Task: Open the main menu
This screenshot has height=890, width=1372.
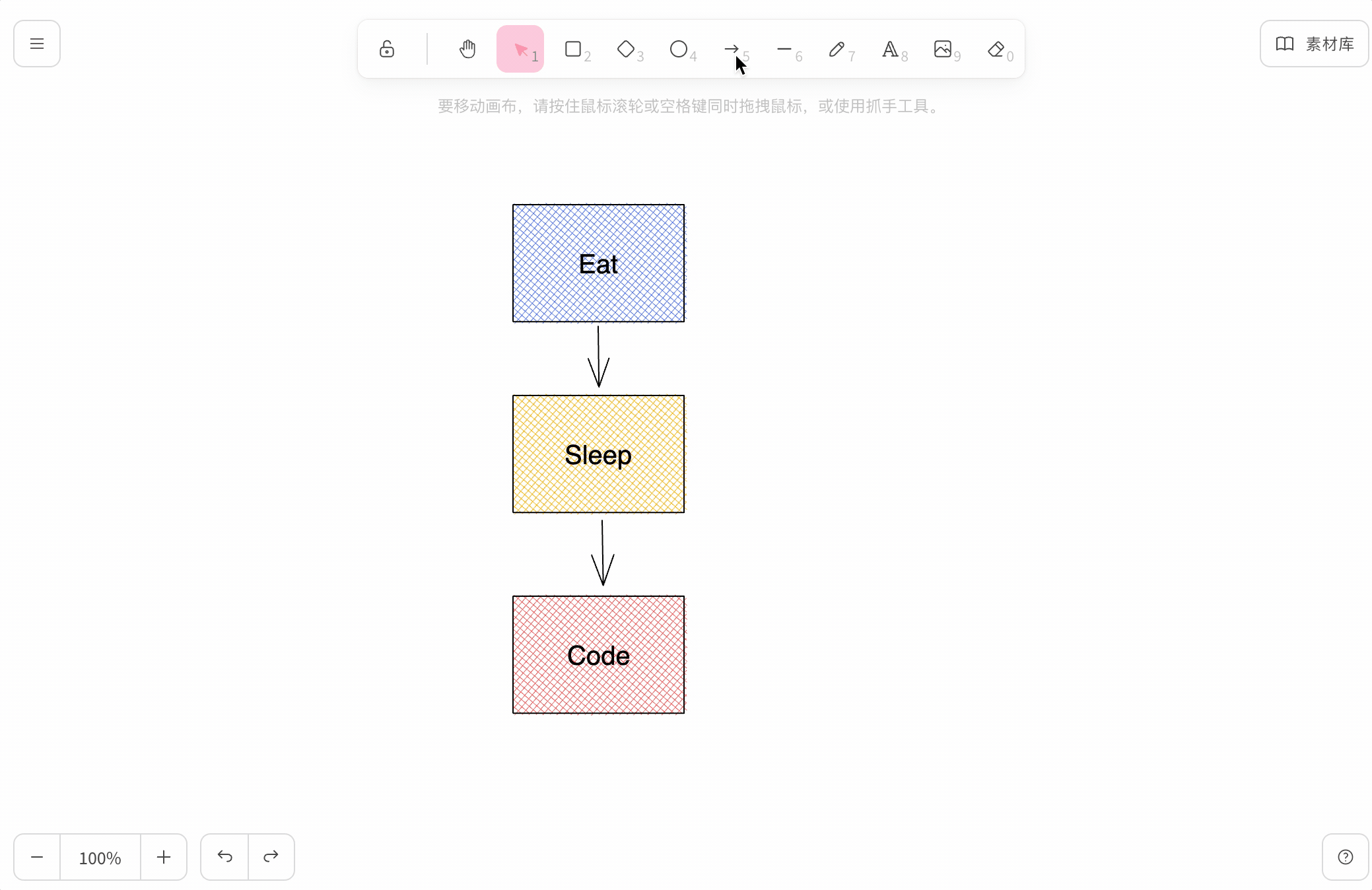Action: (37, 44)
